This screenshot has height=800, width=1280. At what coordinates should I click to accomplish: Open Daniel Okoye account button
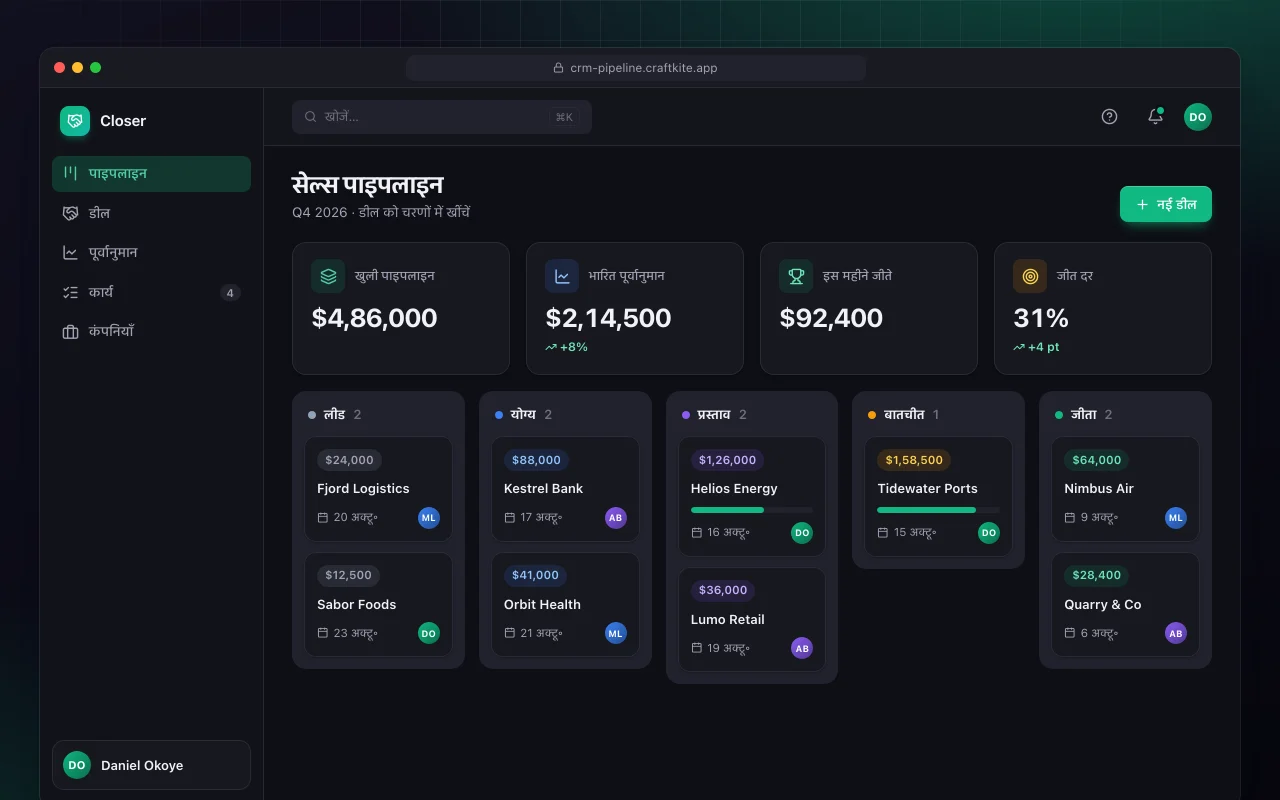[151, 765]
